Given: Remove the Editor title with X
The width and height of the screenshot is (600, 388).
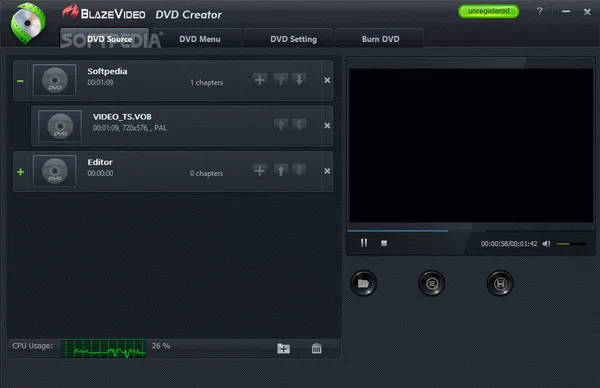Looking at the screenshot, I should click(327, 171).
